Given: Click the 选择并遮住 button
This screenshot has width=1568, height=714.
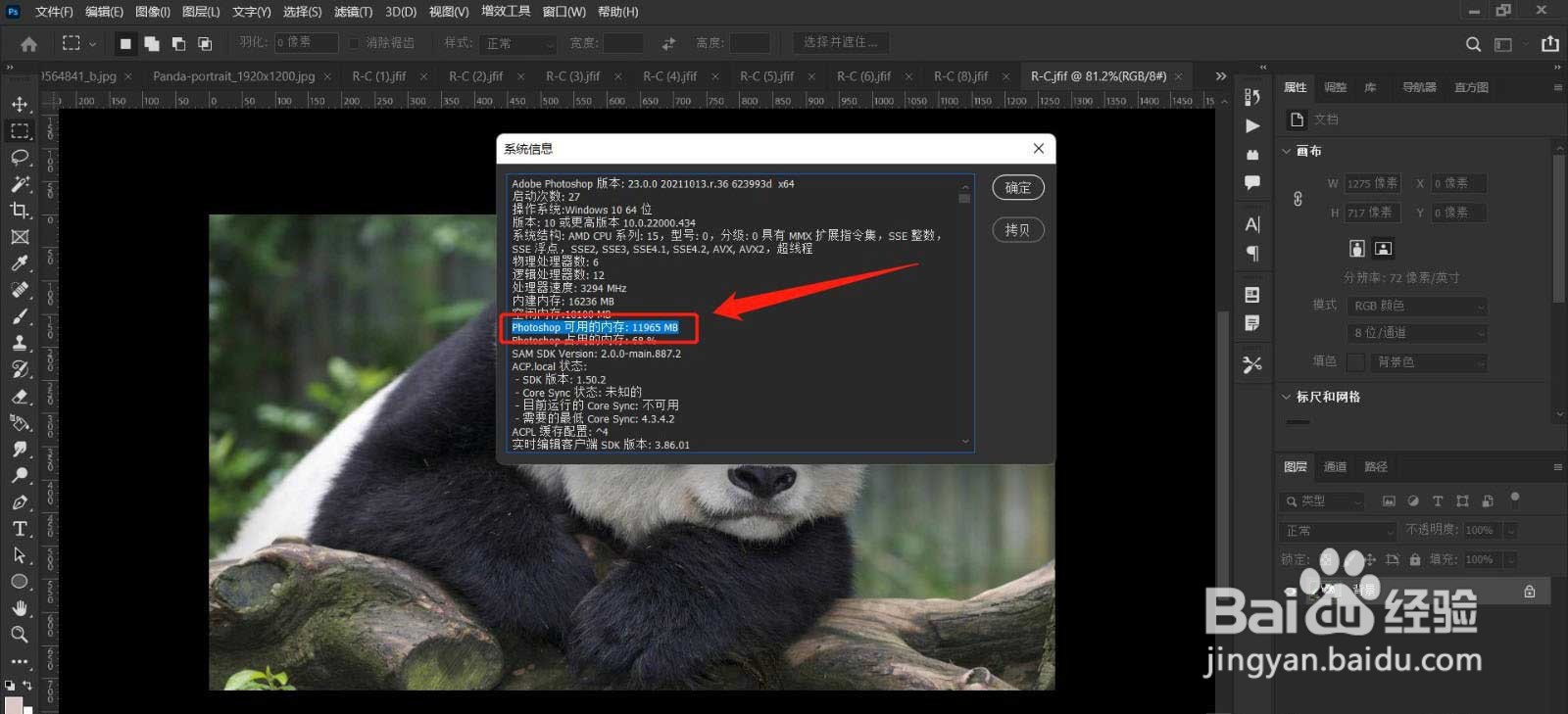Looking at the screenshot, I should coord(841,42).
